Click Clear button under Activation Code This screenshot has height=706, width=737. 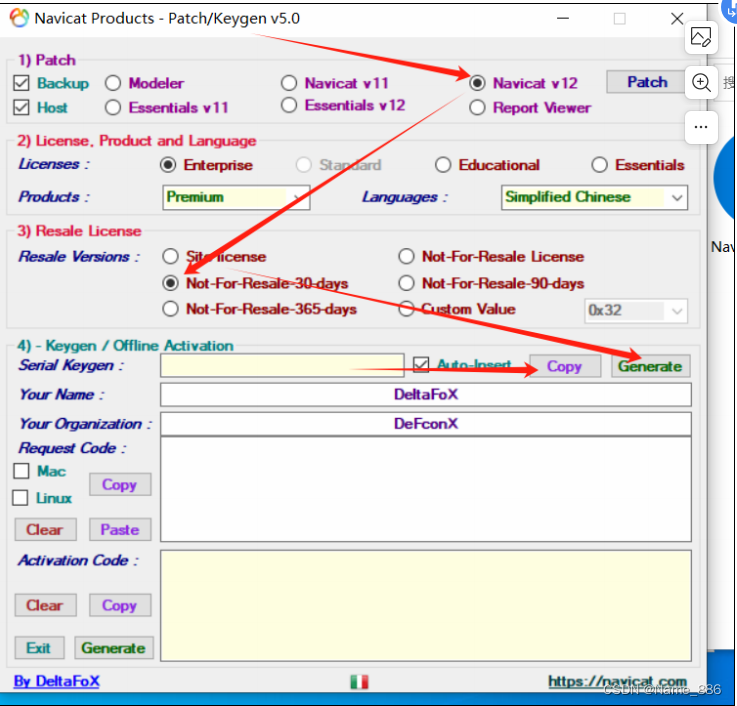coord(45,605)
